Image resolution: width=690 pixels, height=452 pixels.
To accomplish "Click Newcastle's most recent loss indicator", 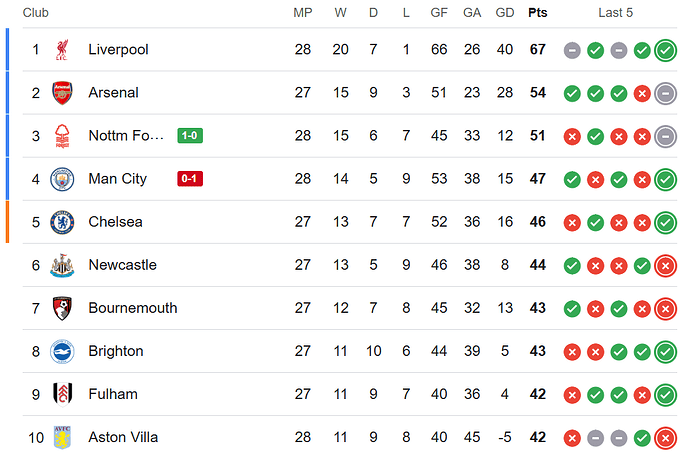I will tap(665, 266).
